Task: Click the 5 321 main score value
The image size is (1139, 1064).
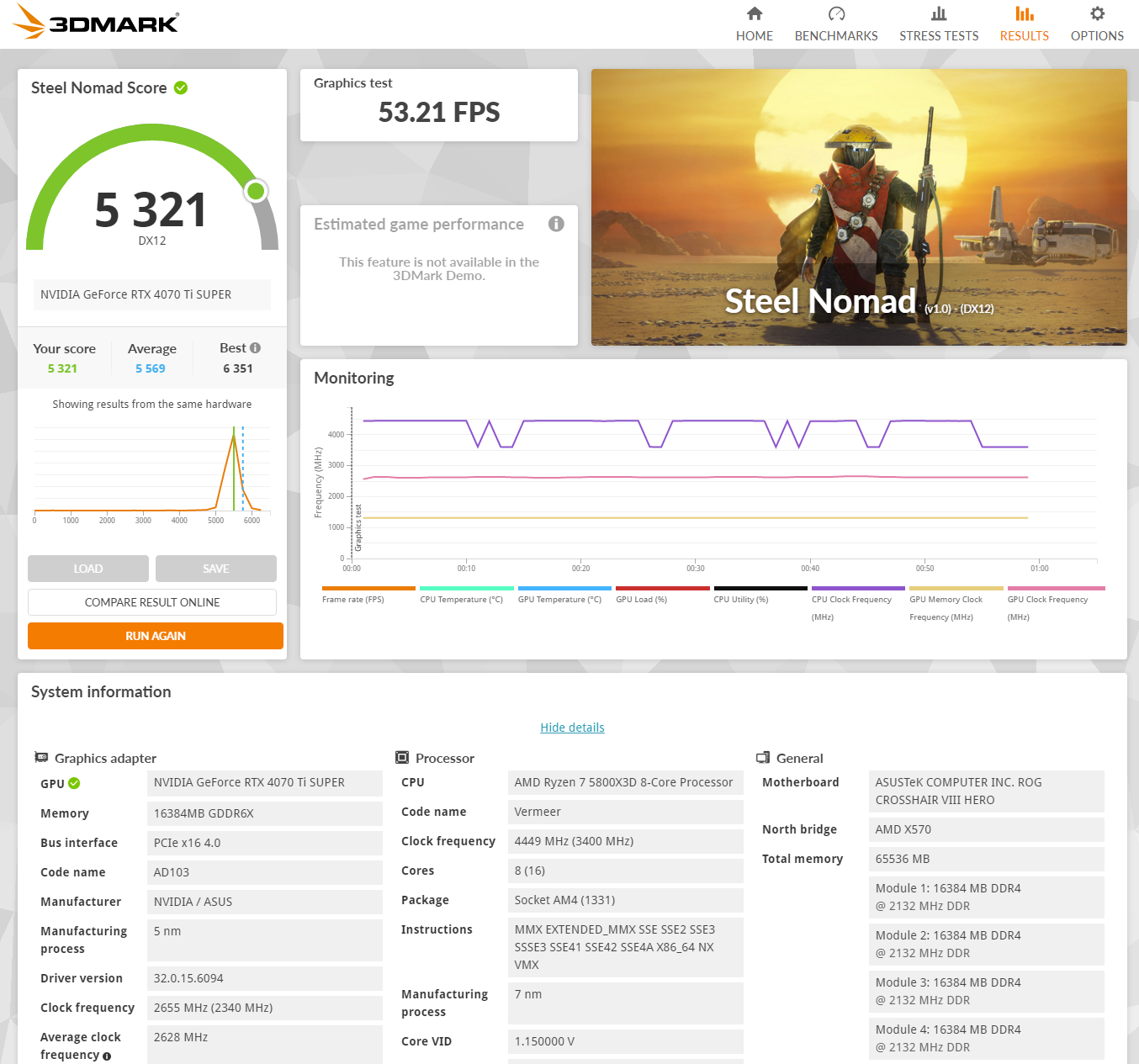Action: tap(151, 209)
